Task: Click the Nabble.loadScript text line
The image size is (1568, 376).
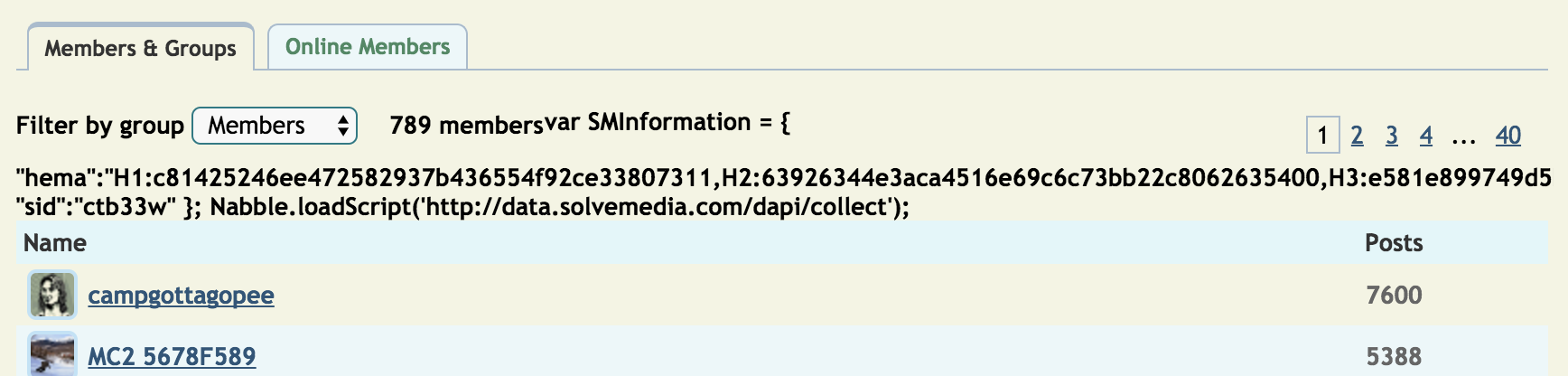Action: 560,207
